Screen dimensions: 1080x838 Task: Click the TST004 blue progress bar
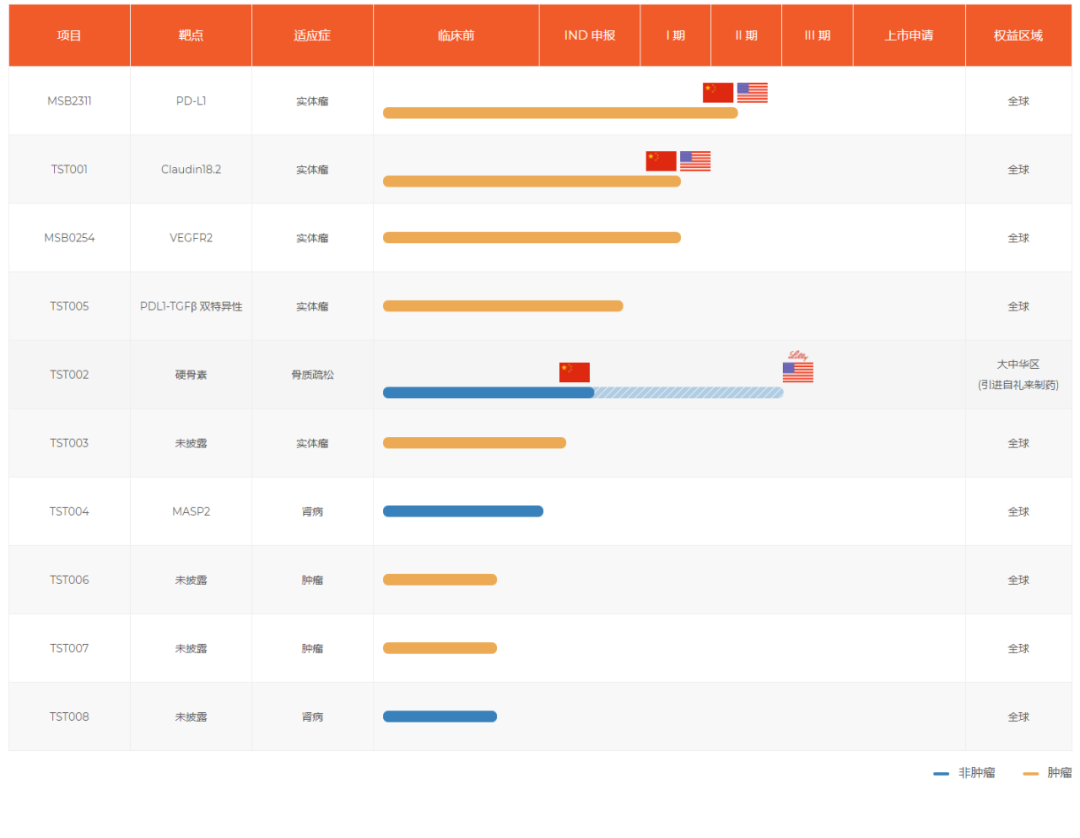(x=463, y=511)
